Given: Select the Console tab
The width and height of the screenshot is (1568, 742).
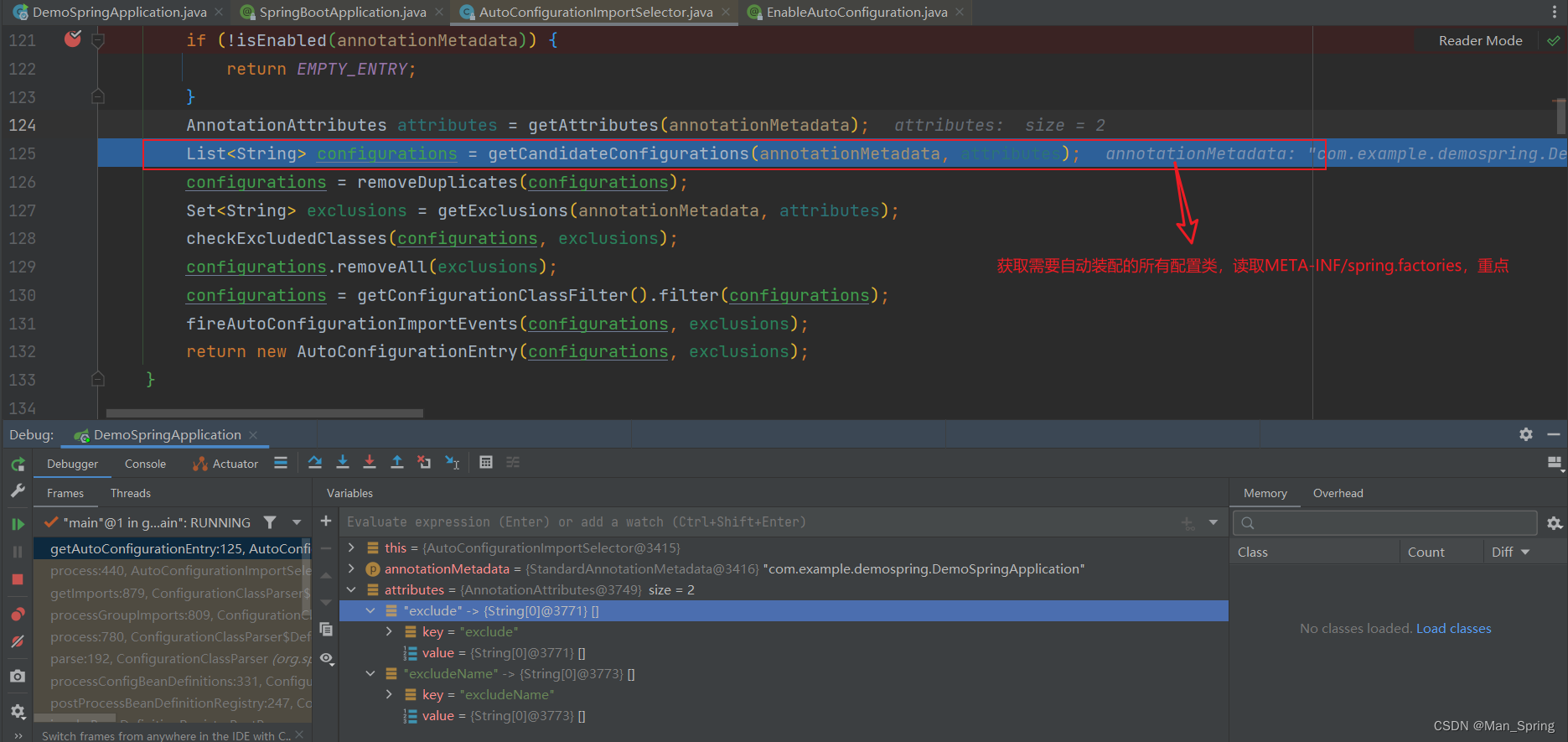Looking at the screenshot, I should tap(145, 464).
